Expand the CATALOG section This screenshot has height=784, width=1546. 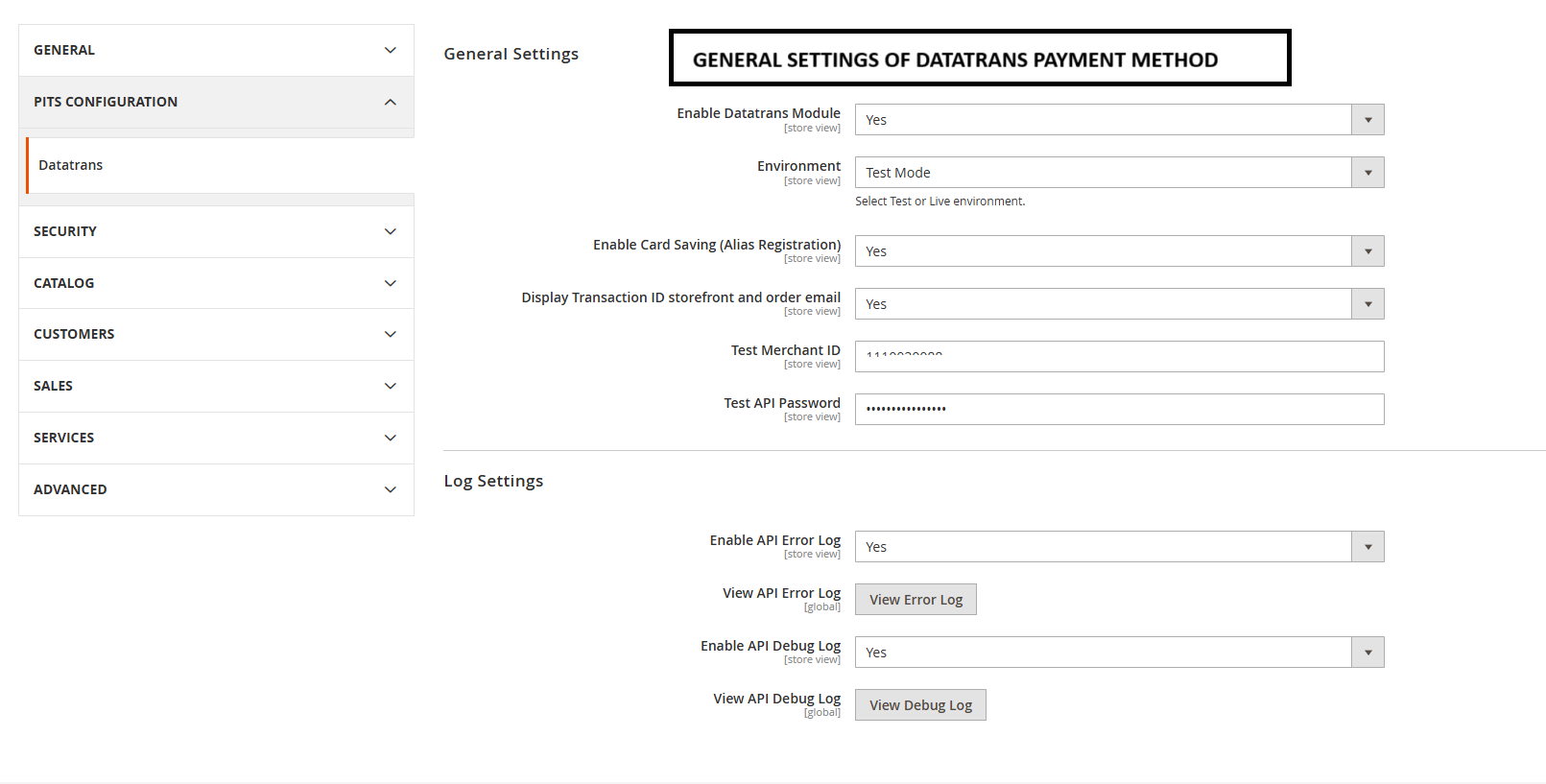[x=216, y=283]
